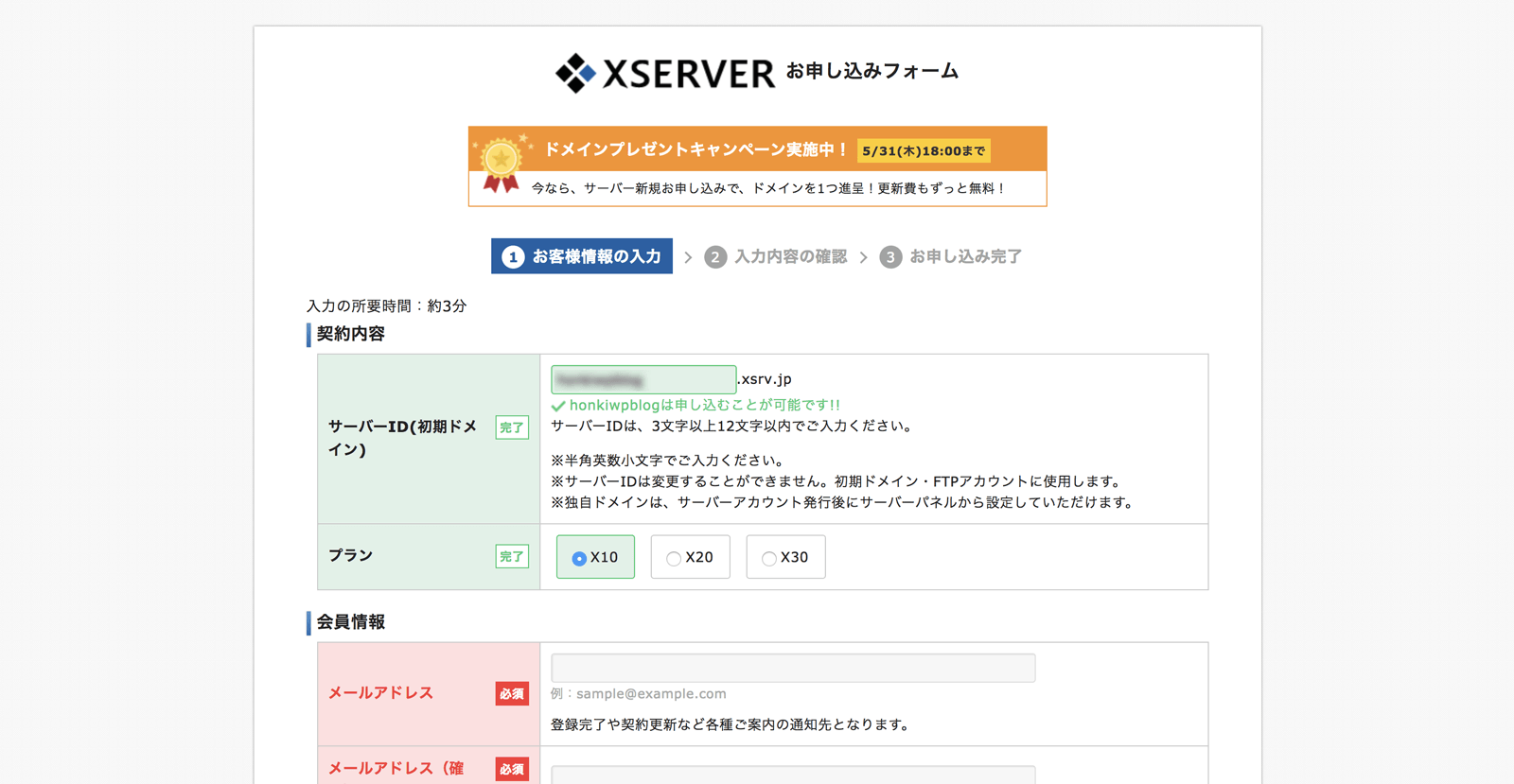1514x784 pixels.
Task: Click the email confirmation input field
Action: pos(793,775)
